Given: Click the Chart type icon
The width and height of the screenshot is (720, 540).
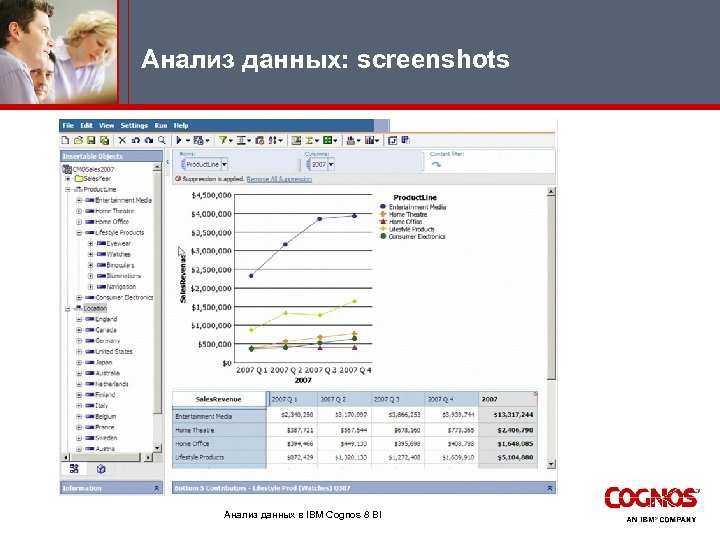Looking at the screenshot, I should (x=351, y=140).
